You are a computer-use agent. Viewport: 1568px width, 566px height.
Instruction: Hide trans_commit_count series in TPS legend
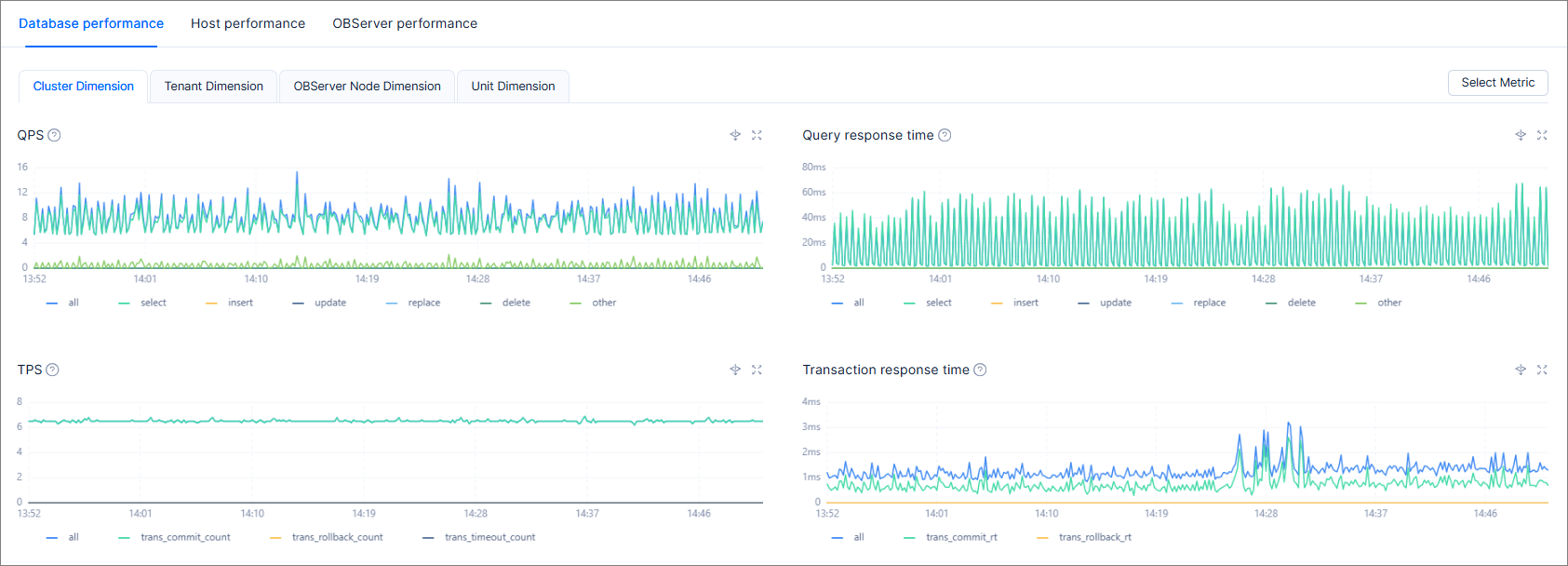[185, 537]
